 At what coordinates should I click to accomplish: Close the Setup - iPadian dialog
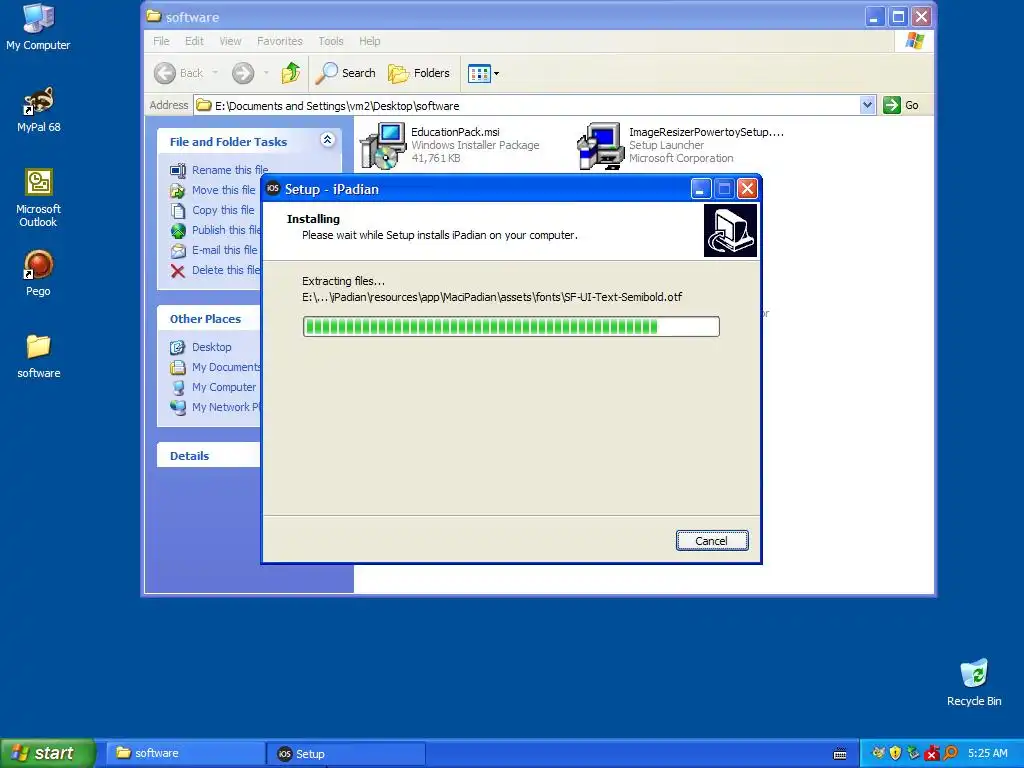747,189
